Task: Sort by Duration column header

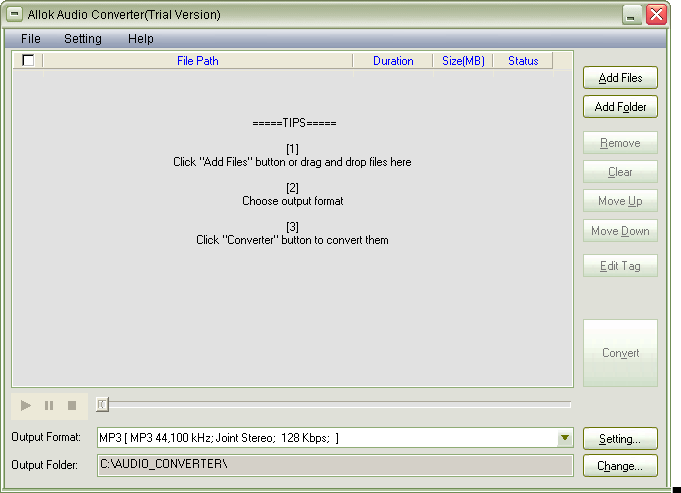Action: pos(393,60)
